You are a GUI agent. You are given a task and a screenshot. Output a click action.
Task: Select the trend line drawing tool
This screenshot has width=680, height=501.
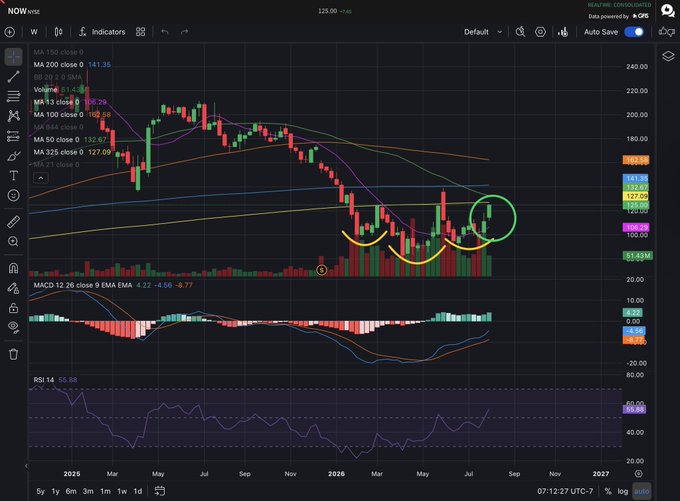pyautogui.click(x=13, y=76)
